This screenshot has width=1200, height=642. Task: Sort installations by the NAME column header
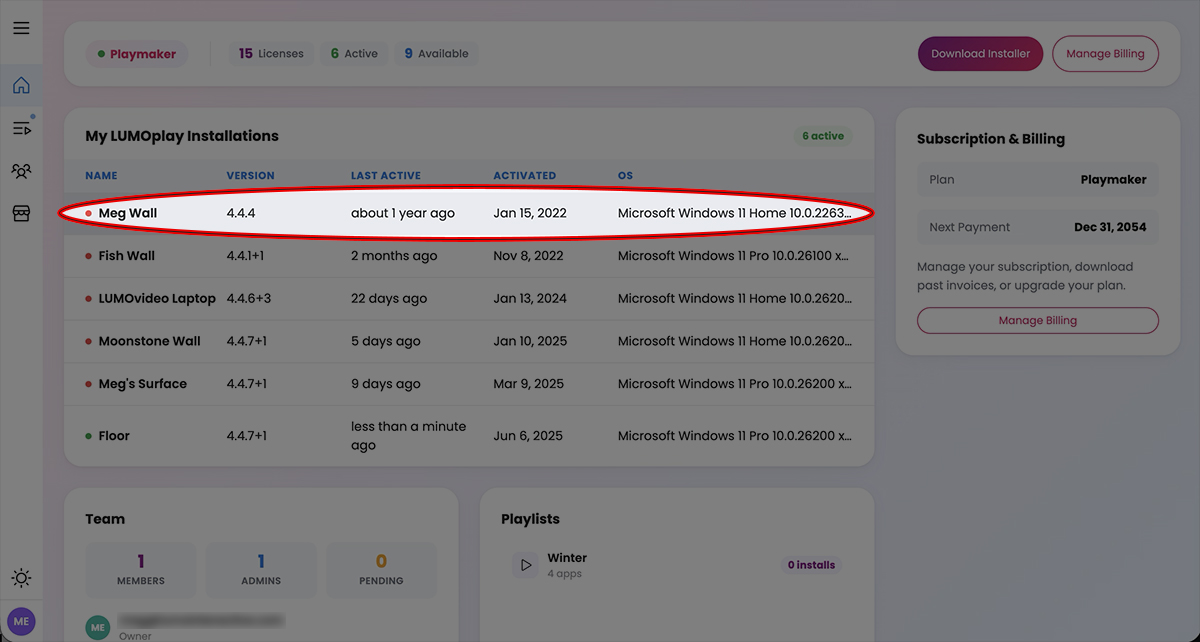tap(101, 175)
